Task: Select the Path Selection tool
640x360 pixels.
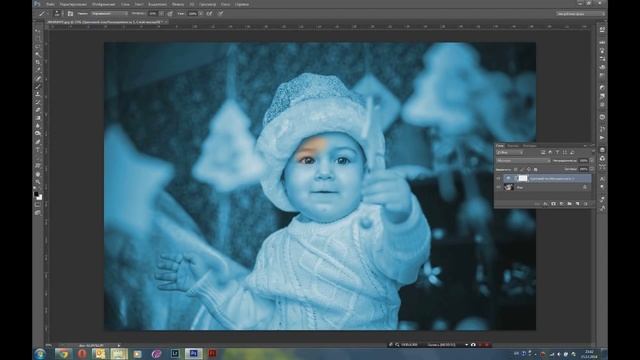Action: click(38, 158)
